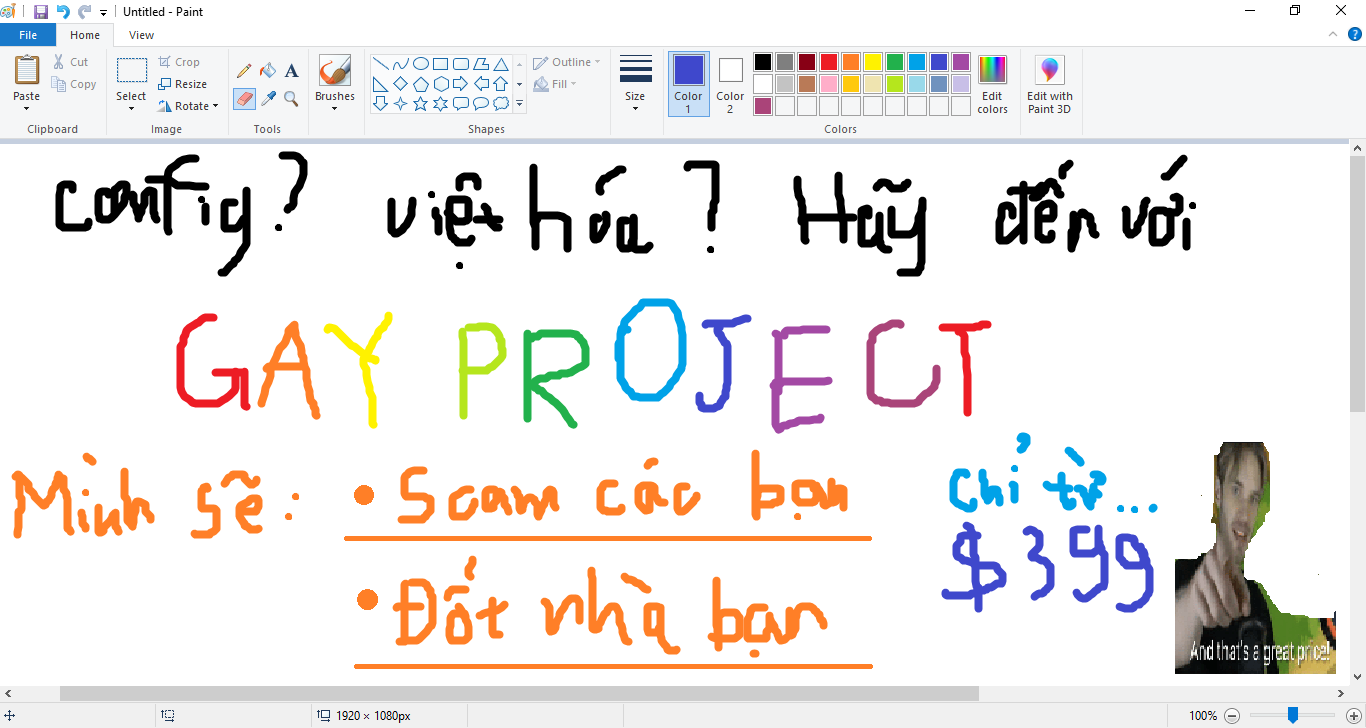Collapse the ribbon with the chevron
The width and height of the screenshot is (1366, 728).
(1333, 34)
